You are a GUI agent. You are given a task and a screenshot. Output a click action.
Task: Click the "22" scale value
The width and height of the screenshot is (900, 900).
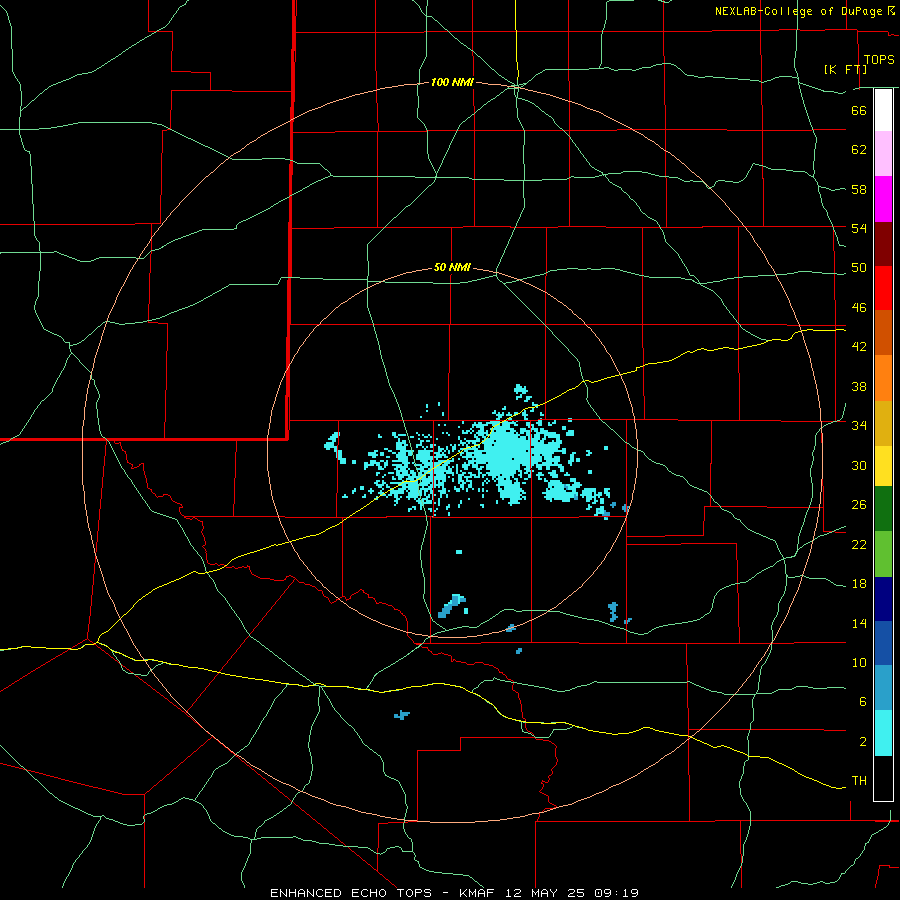coord(859,544)
